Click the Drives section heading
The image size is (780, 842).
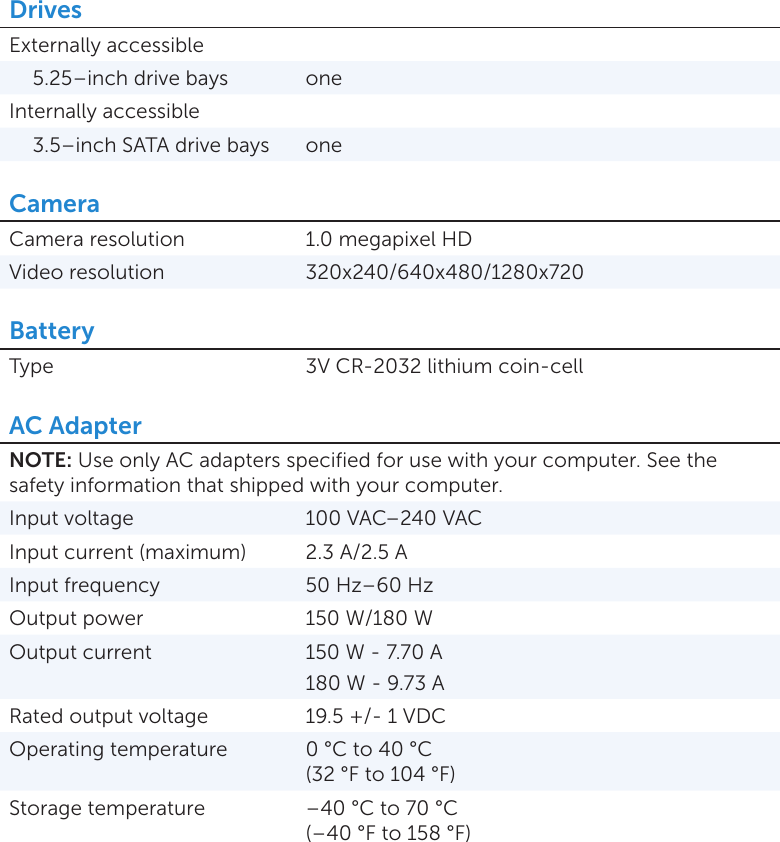click(x=45, y=11)
